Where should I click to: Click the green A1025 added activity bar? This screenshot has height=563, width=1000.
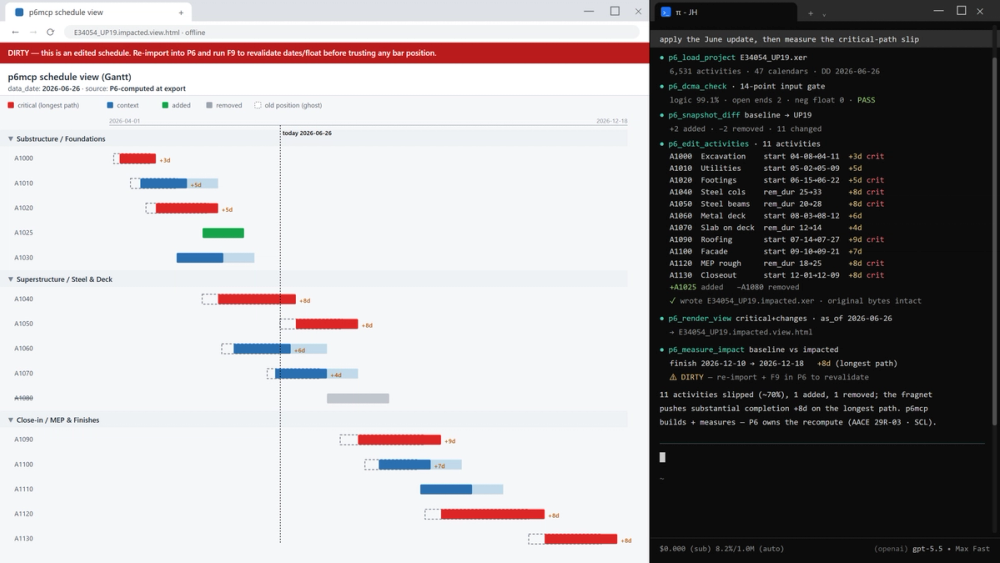[223, 233]
